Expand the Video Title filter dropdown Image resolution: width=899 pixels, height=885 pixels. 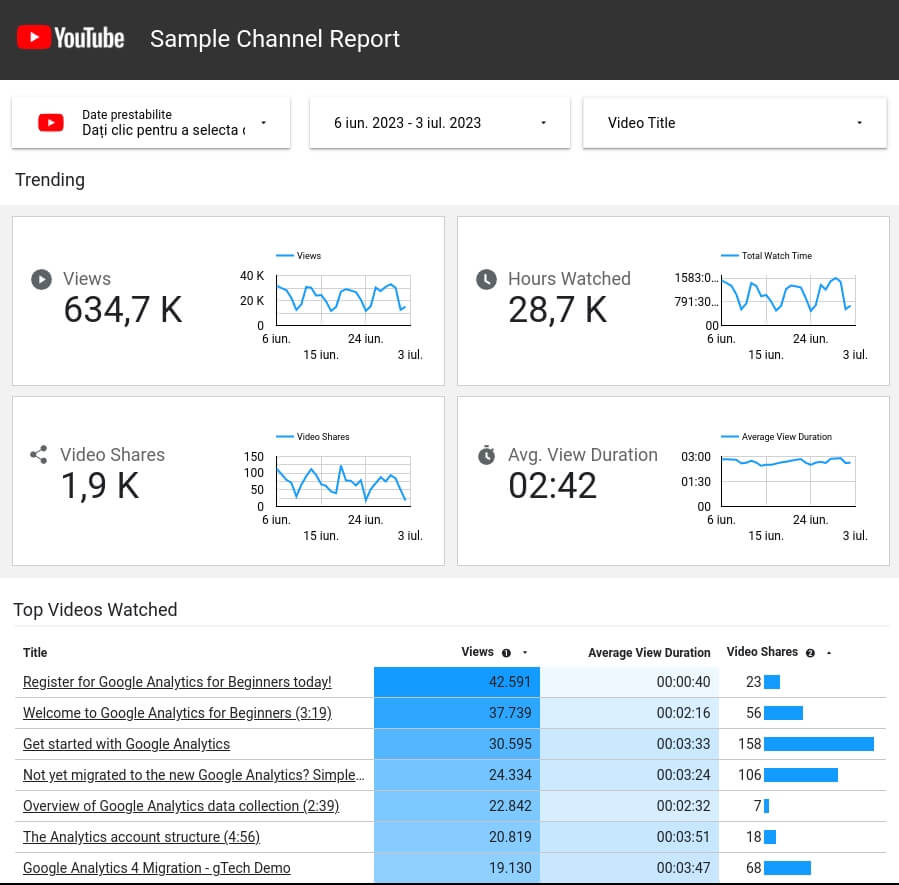coord(859,123)
